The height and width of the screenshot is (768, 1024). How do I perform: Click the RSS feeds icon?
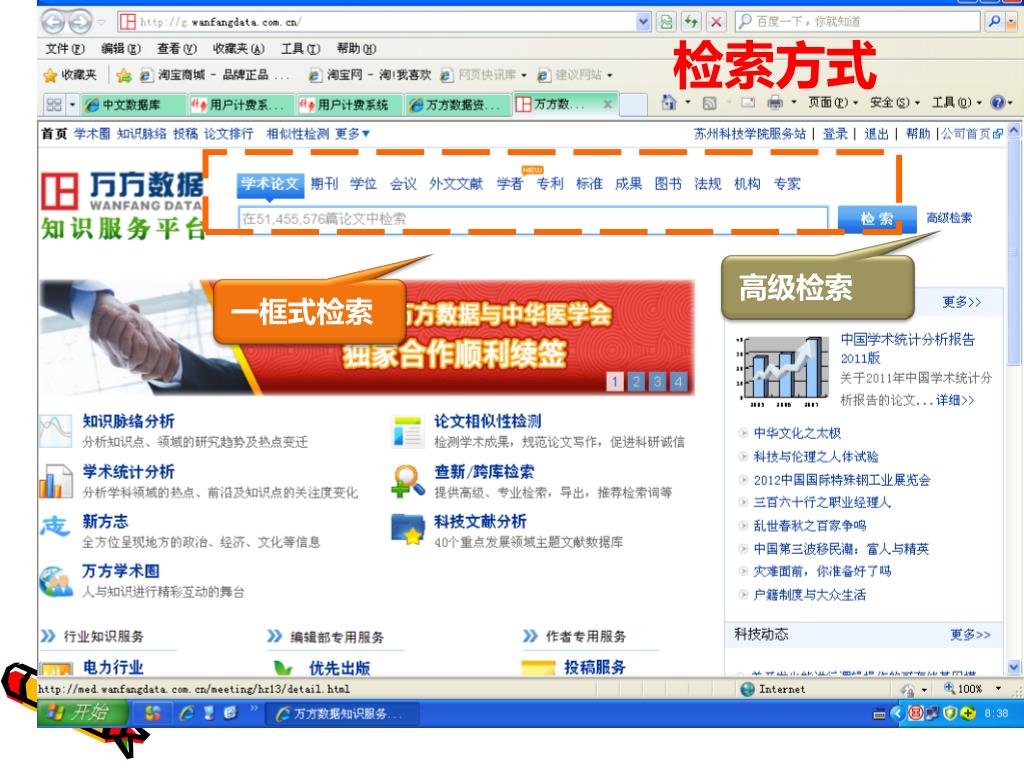pyautogui.click(x=709, y=103)
